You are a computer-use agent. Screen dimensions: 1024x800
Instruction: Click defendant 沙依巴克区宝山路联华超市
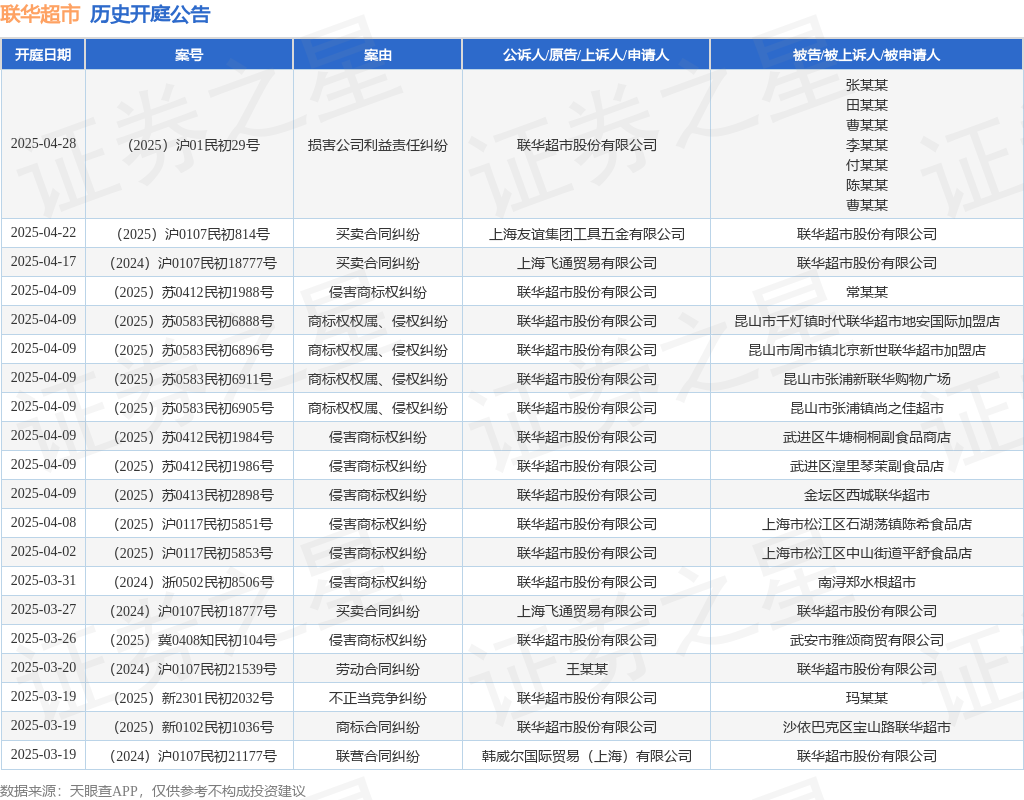(x=867, y=727)
